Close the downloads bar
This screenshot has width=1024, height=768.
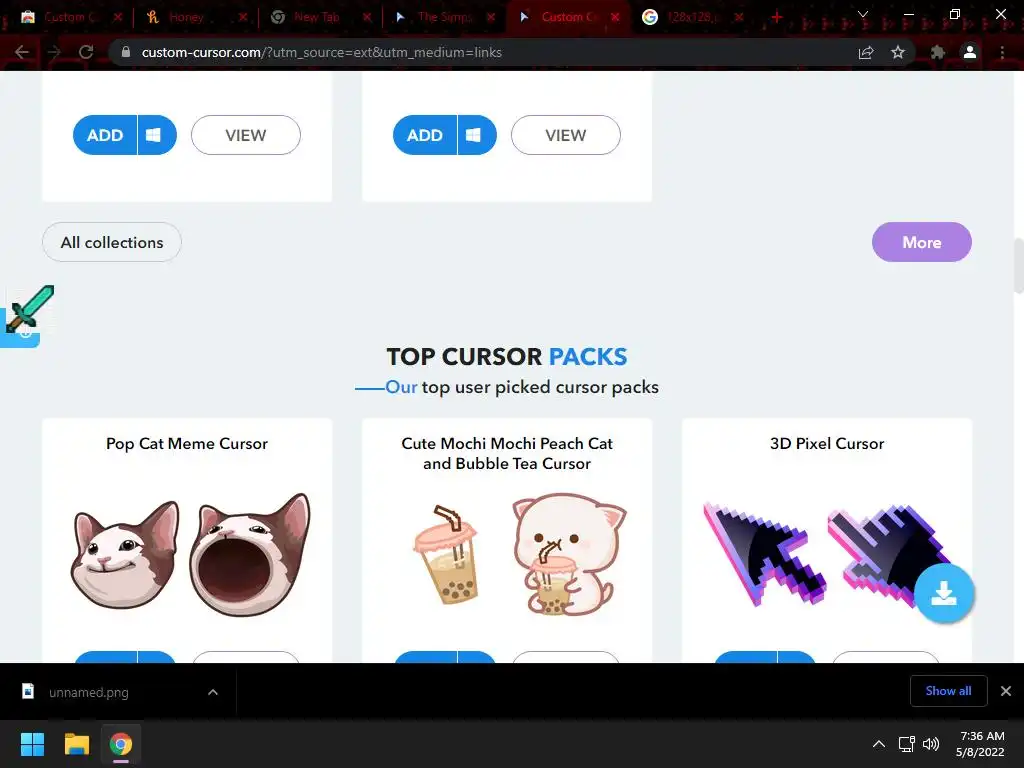click(1006, 691)
